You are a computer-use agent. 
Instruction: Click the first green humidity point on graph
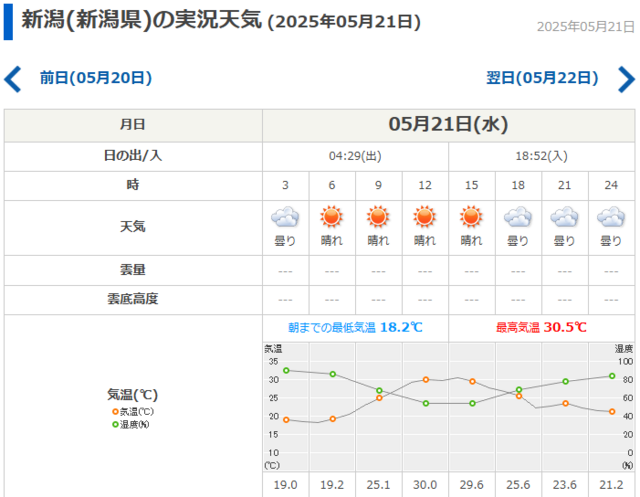tap(286, 370)
